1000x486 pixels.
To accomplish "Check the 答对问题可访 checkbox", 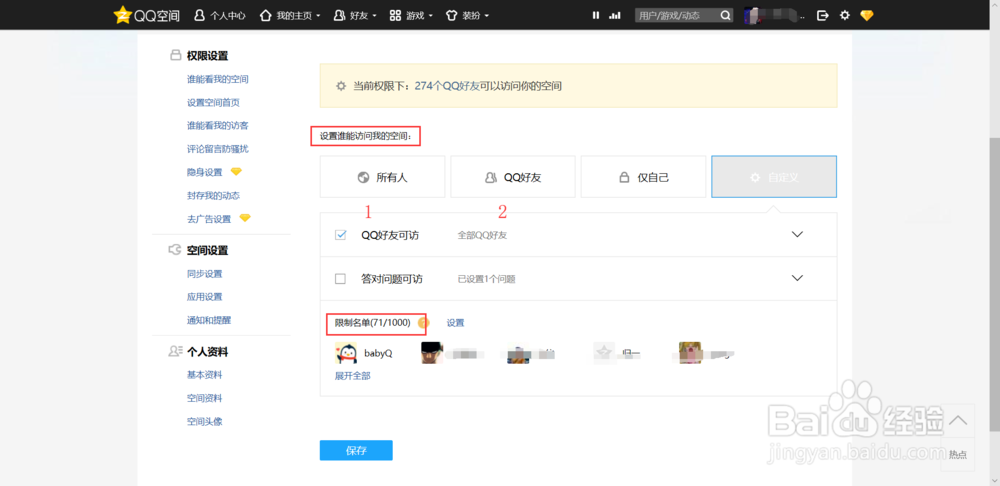I will 341,279.
